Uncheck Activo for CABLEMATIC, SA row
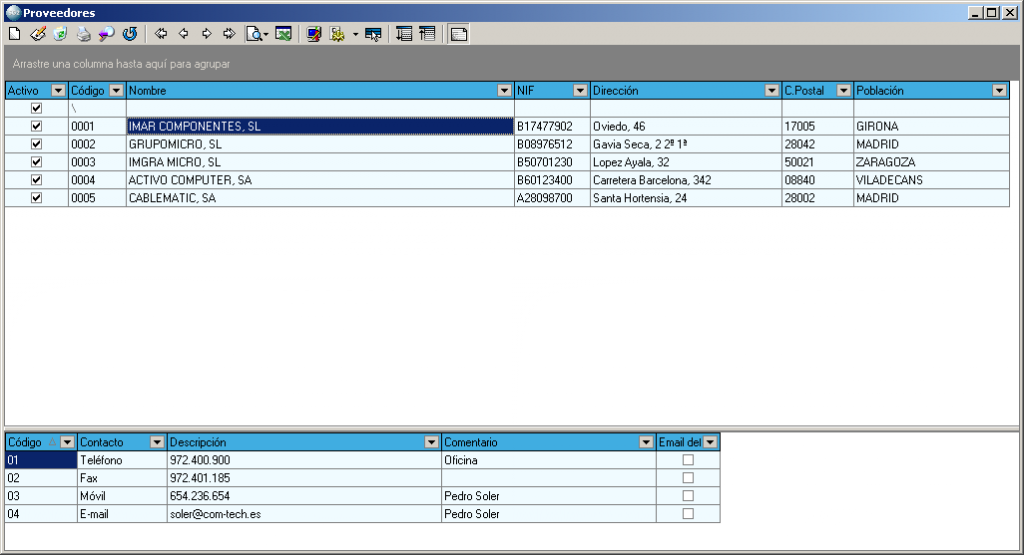 pyautogui.click(x=37, y=198)
